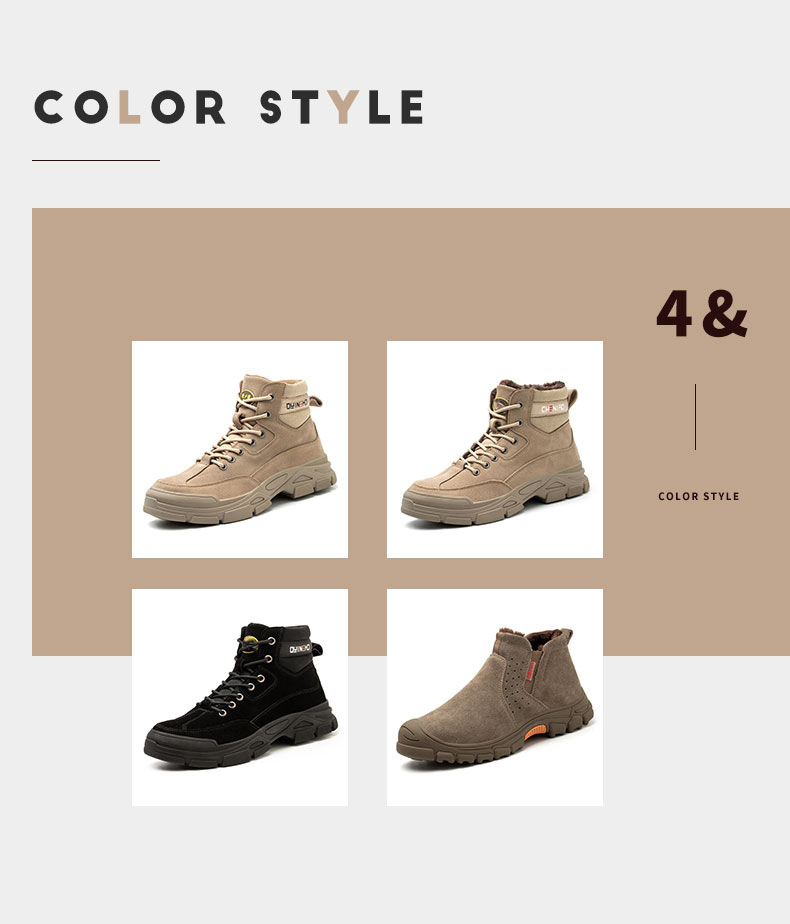790x924 pixels.
Task: Click the red tag on slip-on boot
Action: pyautogui.click(x=532, y=671)
